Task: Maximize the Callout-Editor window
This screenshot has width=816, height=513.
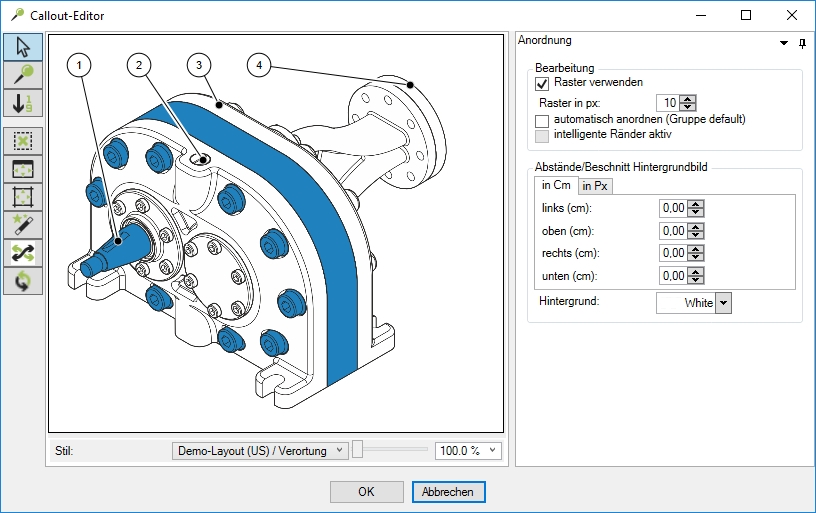Action: tap(746, 15)
